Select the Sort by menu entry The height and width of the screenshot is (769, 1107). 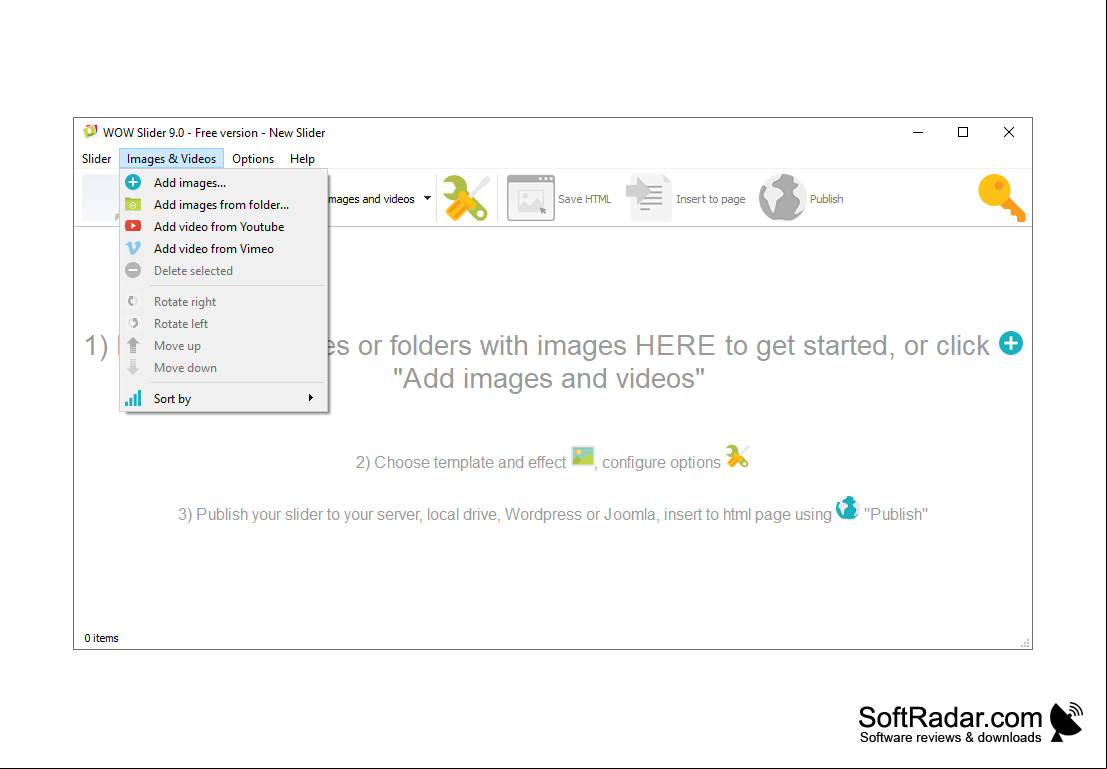[225, 398]
